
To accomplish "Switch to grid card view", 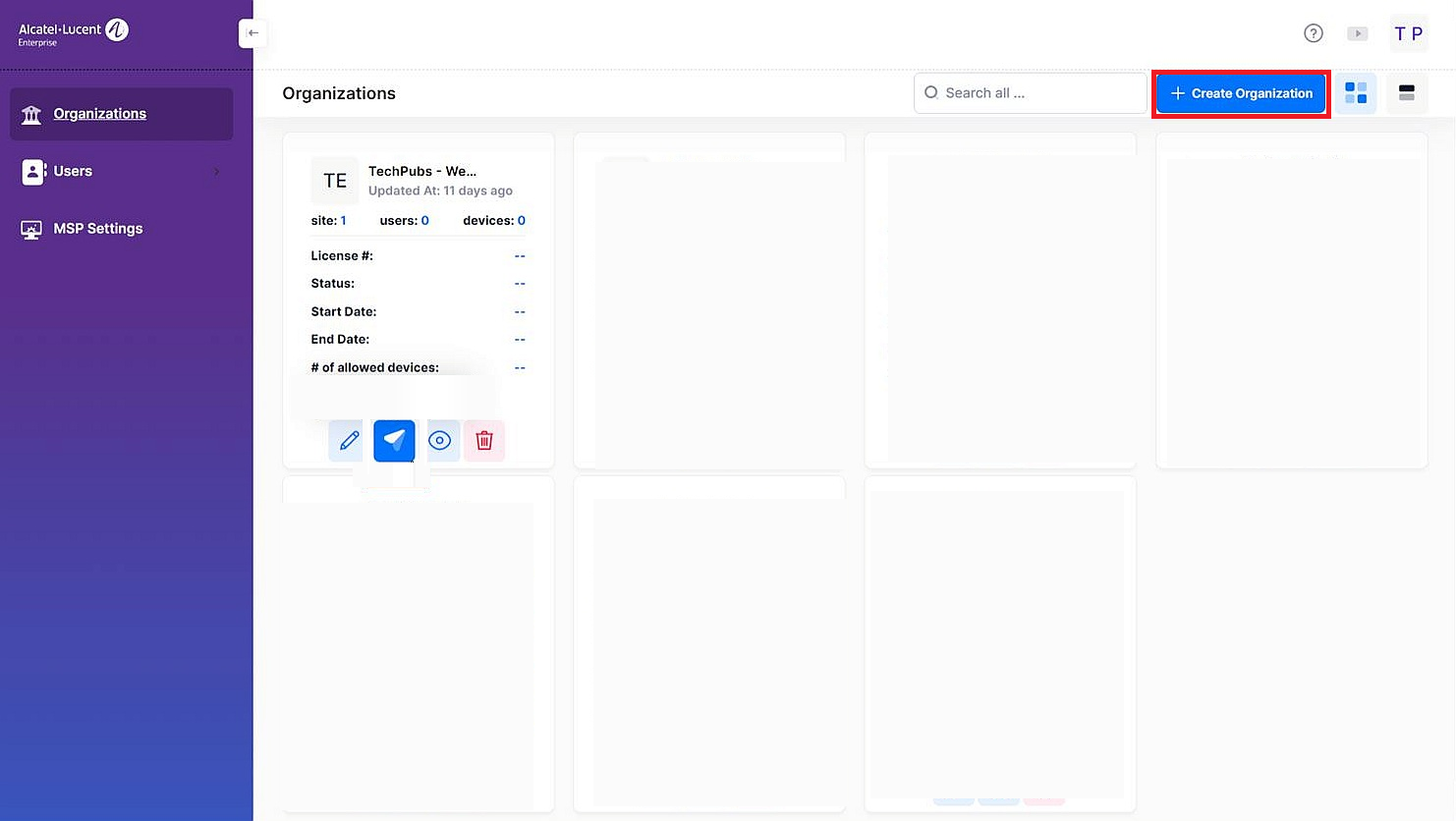I will pyautogui.click(x=1356, y=93).
